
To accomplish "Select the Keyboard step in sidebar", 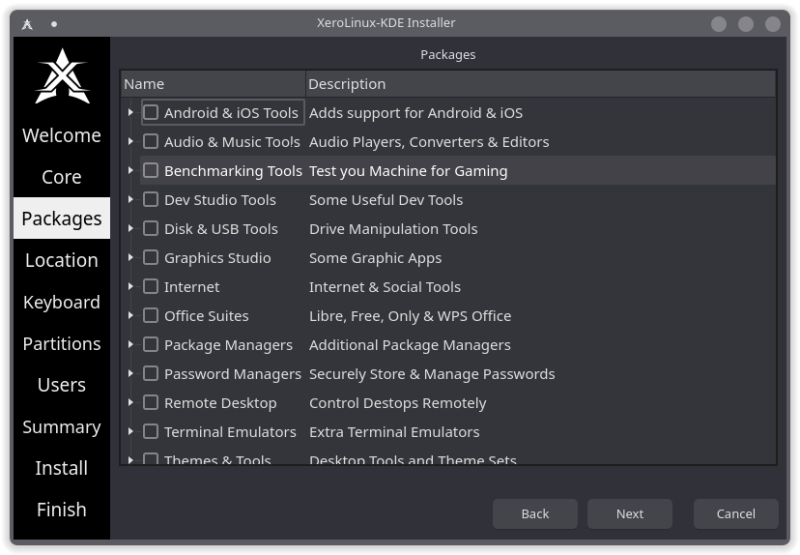I will coord(61,302).
